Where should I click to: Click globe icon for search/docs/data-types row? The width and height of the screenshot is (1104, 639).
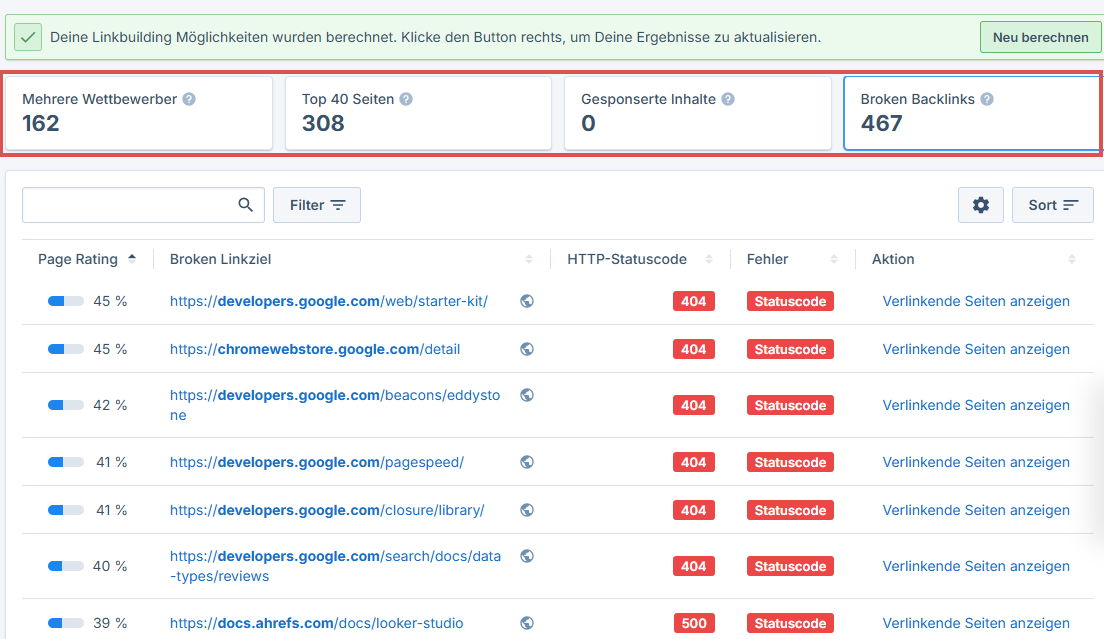pos(527,556)
